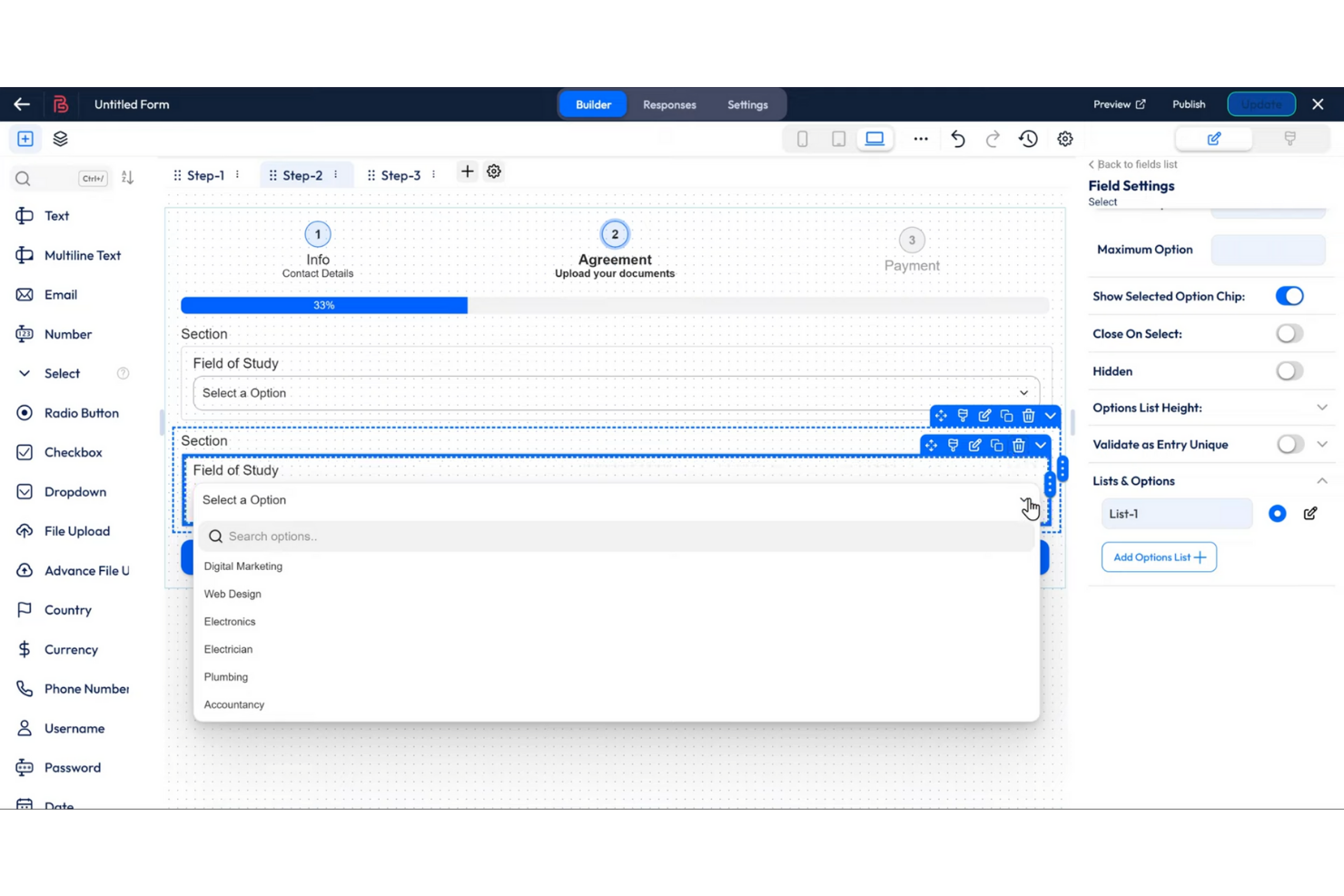
Task: Enable the Close On Select toggle
Action: 1289,334
